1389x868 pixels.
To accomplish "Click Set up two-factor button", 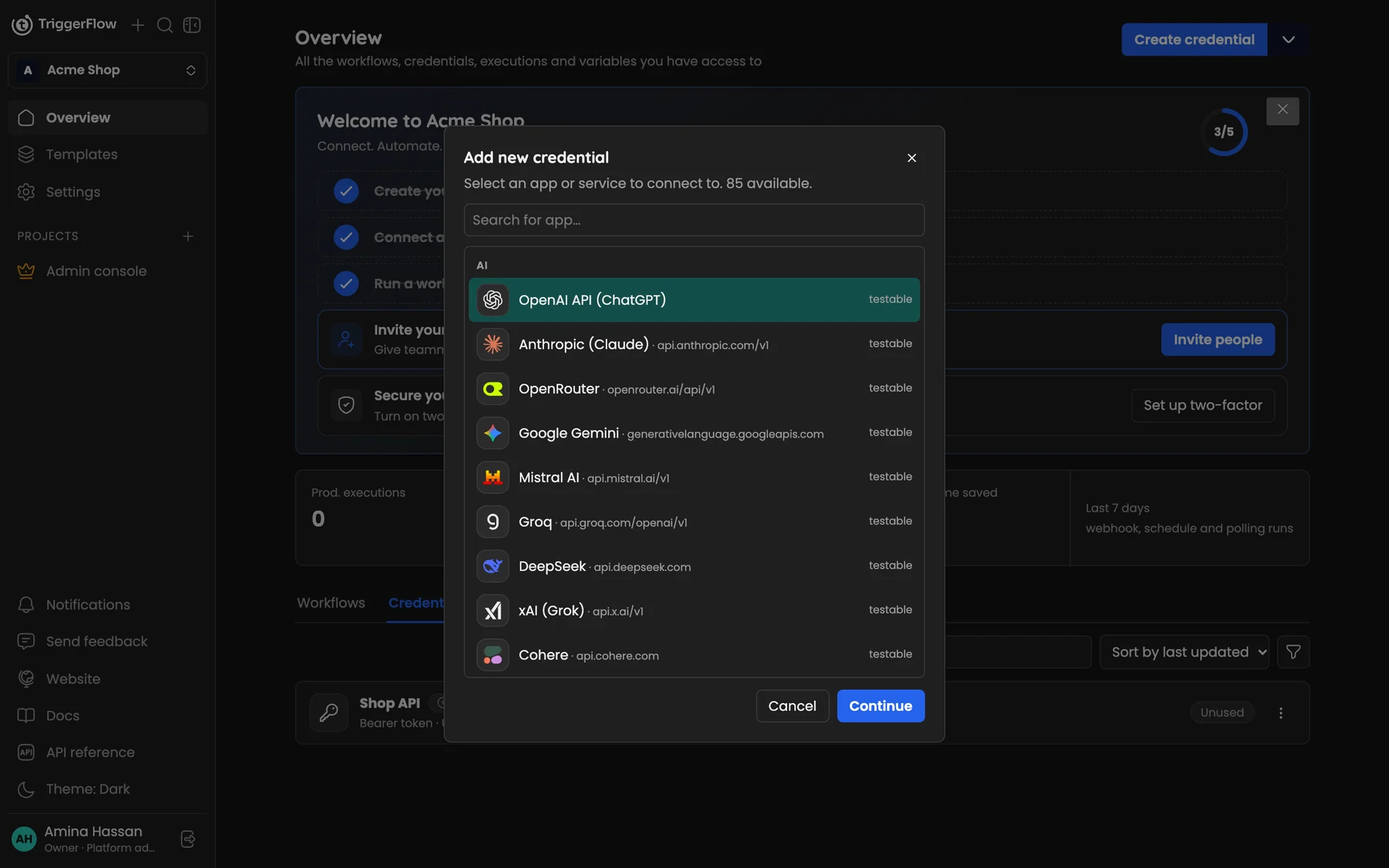I will tap(1203, 405).
